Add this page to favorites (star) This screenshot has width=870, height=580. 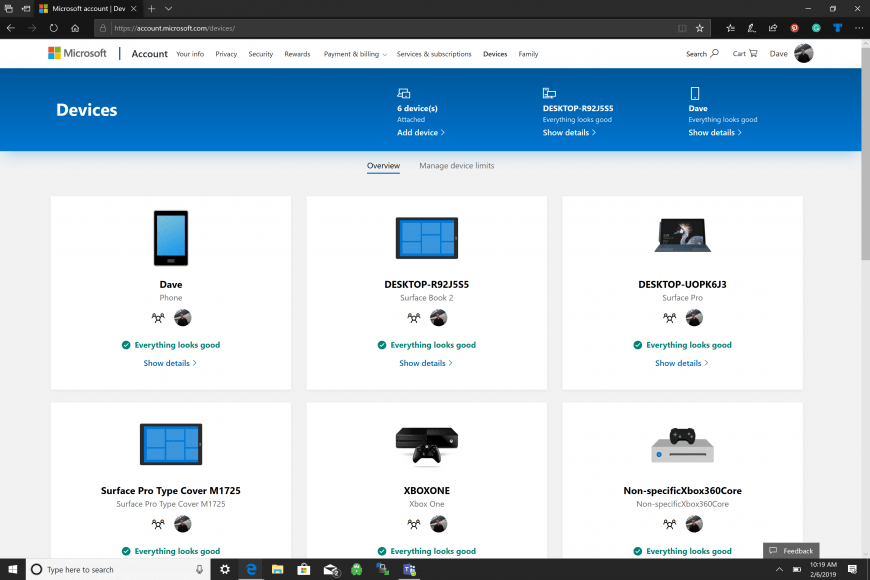pos(700,28)
